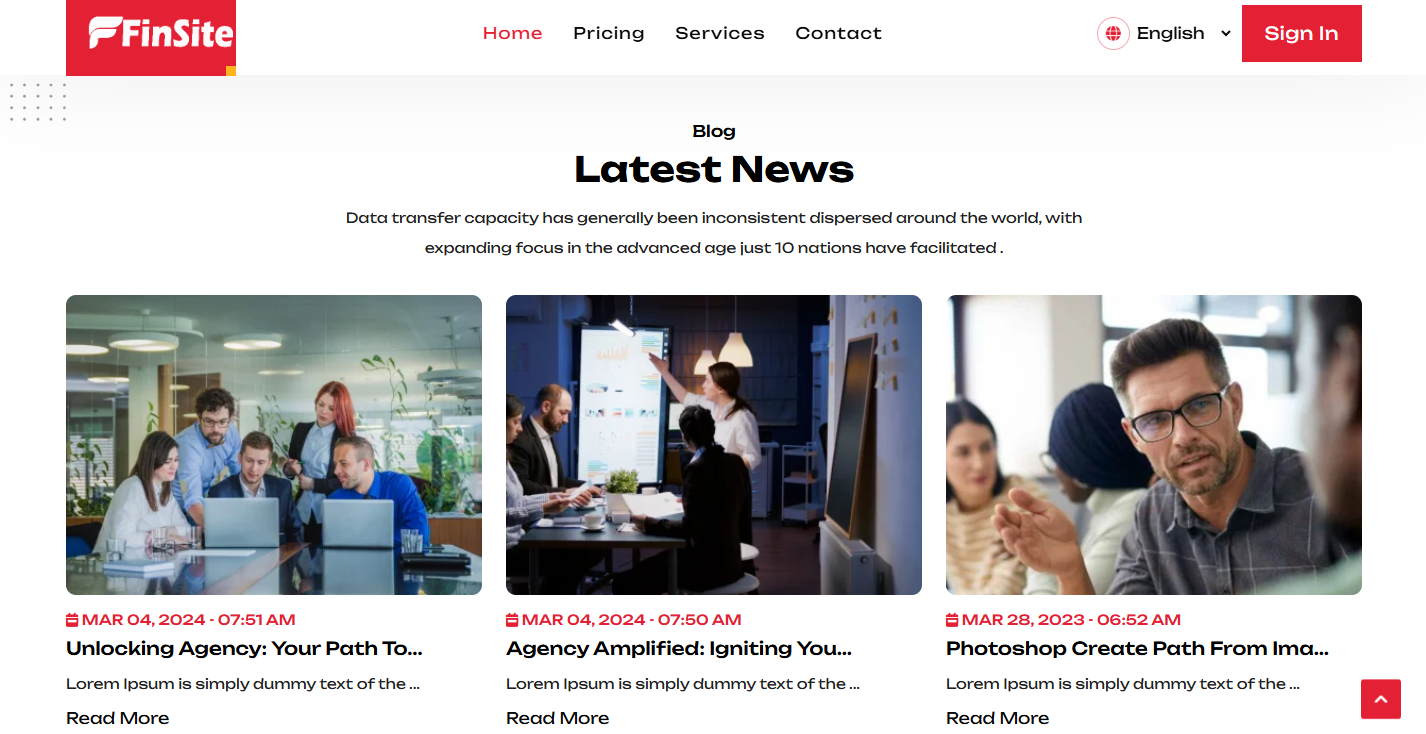Open 'Photoshop Create Path From Ima...' post
The image size is (1426, 734).
pyautogui.click(x=1138, y=648)
